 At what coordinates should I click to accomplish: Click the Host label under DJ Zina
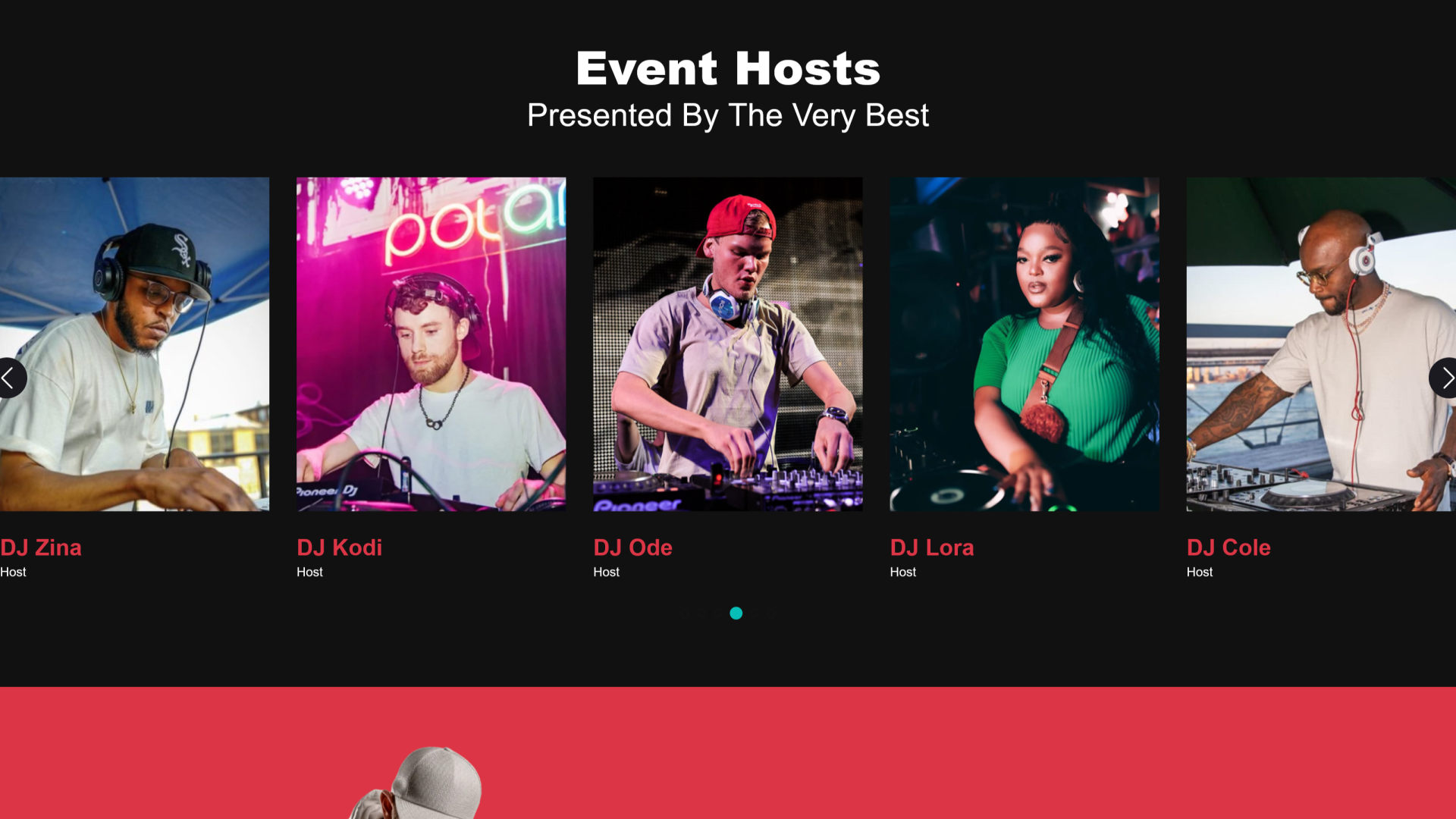pyautogui.click(x=13, y=572)
